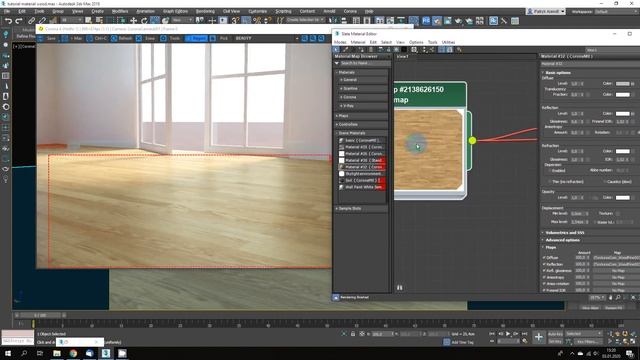Open the Graph Editors menu
The height and width of the screenshot is (360, 640).
tap(176, 11)
